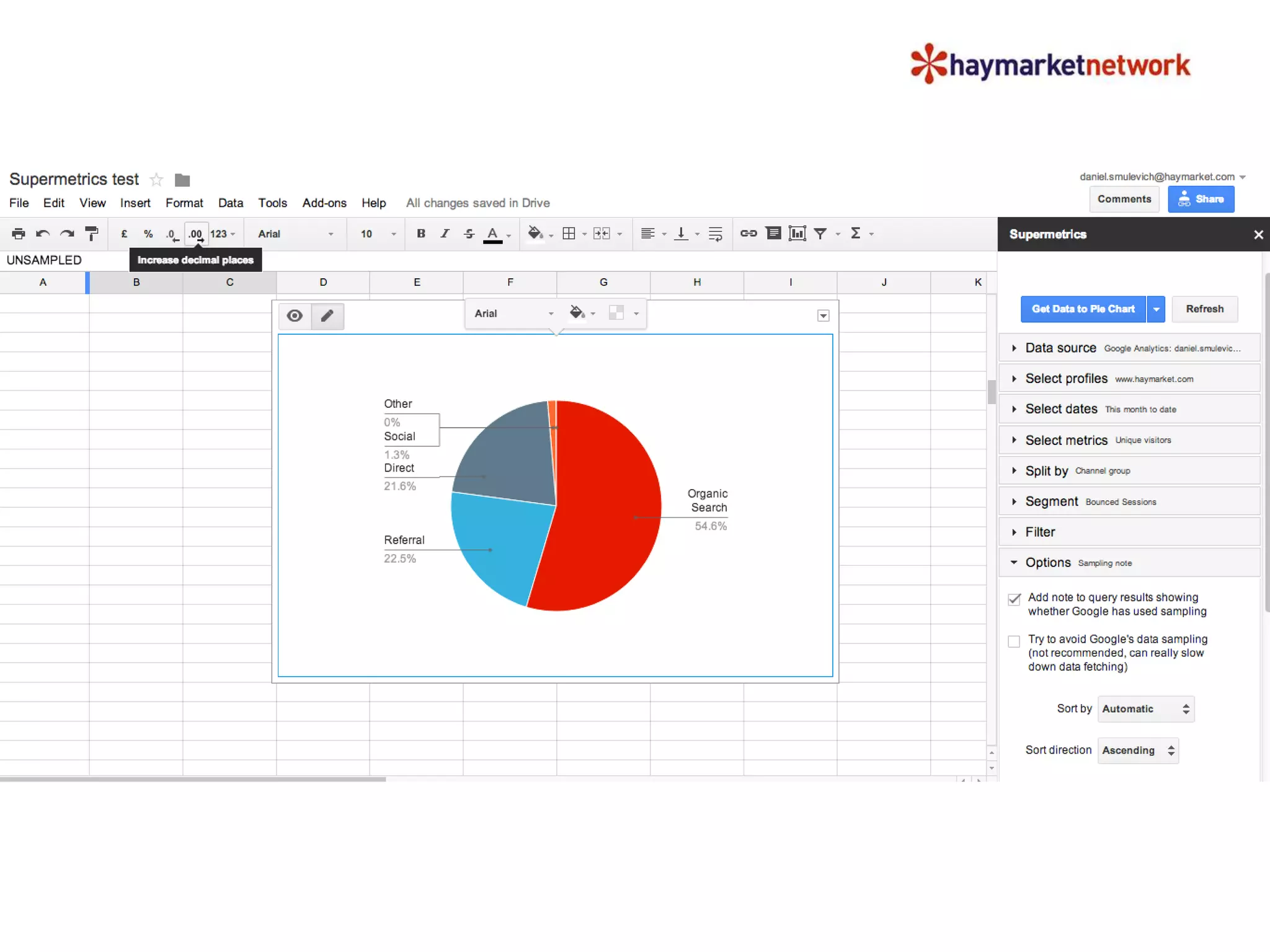1270x952 pixels.
Task: Click the undo arrow icon
Action: pos(43,234)
